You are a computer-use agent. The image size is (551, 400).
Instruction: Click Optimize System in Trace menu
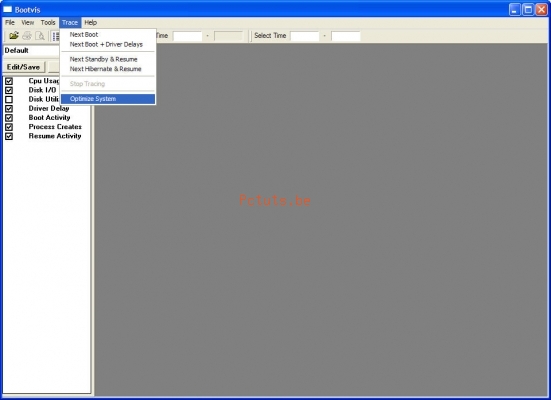pos(108,99)
